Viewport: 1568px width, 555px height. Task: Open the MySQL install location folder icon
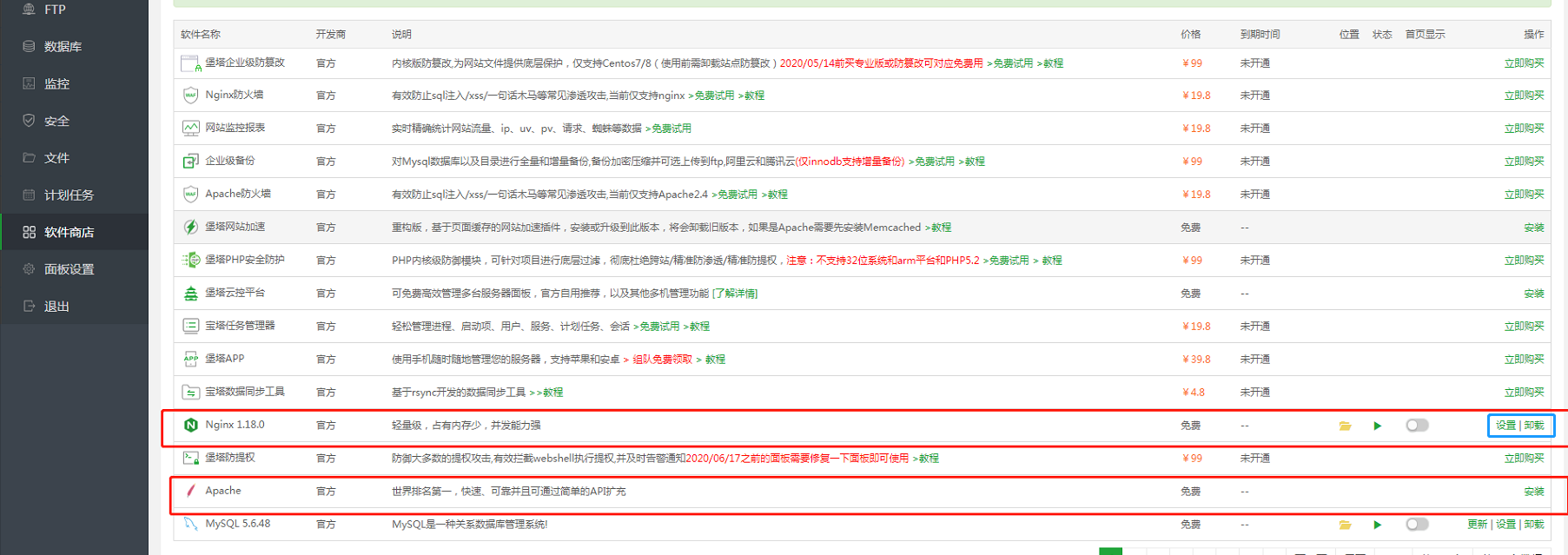[x=1345, y=525]
